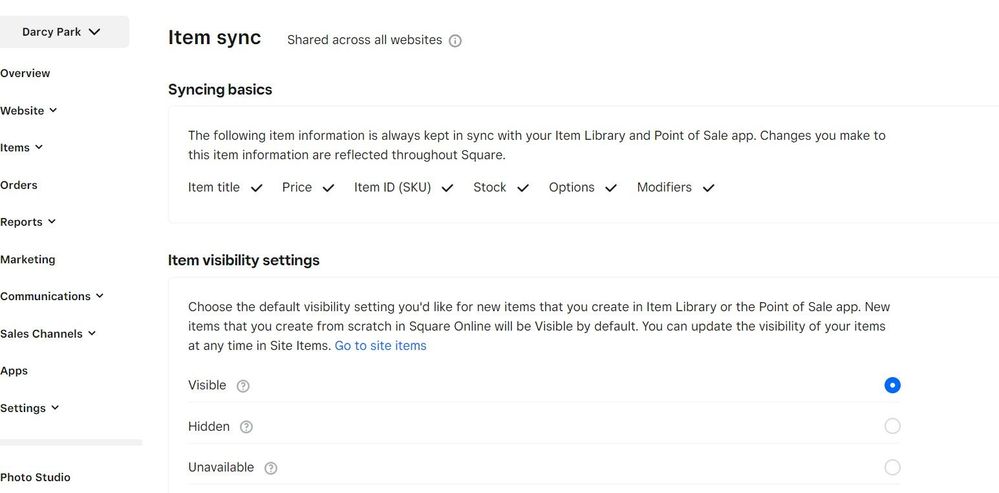Click the checkmark beside Stock
Viewport: 999px width, 493px height.
(522, 188)
